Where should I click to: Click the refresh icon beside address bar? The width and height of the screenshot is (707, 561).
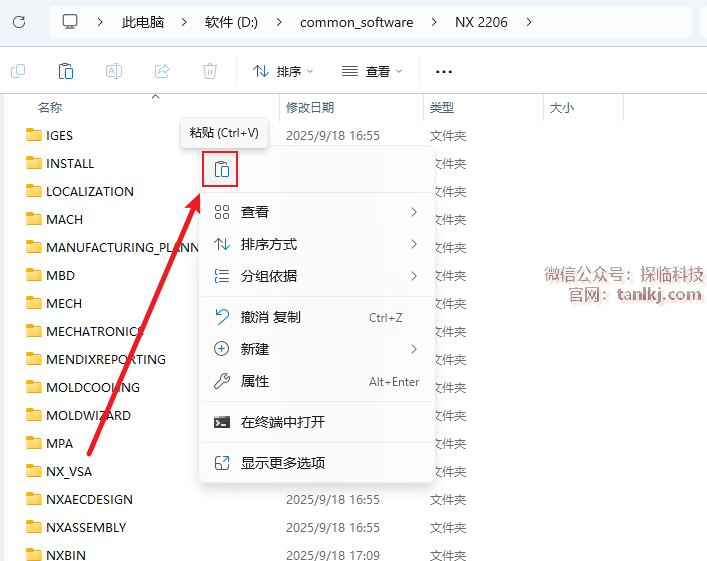click(x=19, y=22)
